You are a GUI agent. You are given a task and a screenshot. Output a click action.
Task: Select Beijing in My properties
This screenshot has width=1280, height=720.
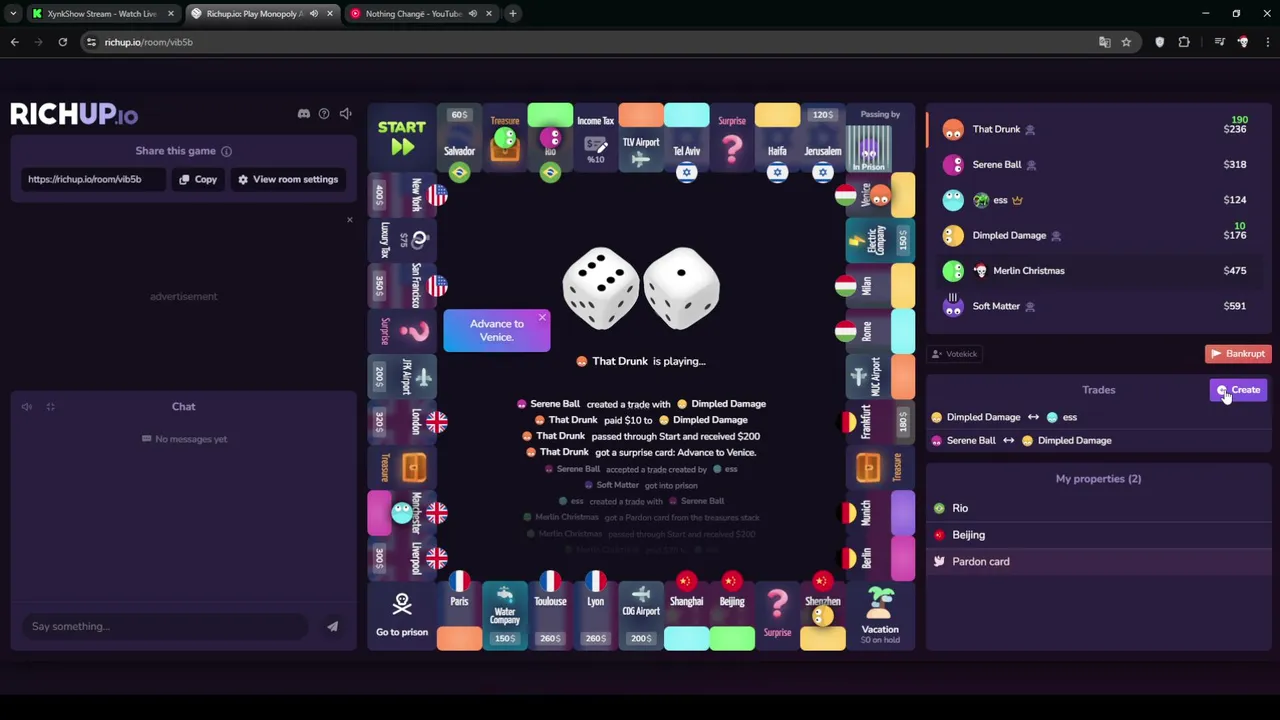pos(1098,535)
